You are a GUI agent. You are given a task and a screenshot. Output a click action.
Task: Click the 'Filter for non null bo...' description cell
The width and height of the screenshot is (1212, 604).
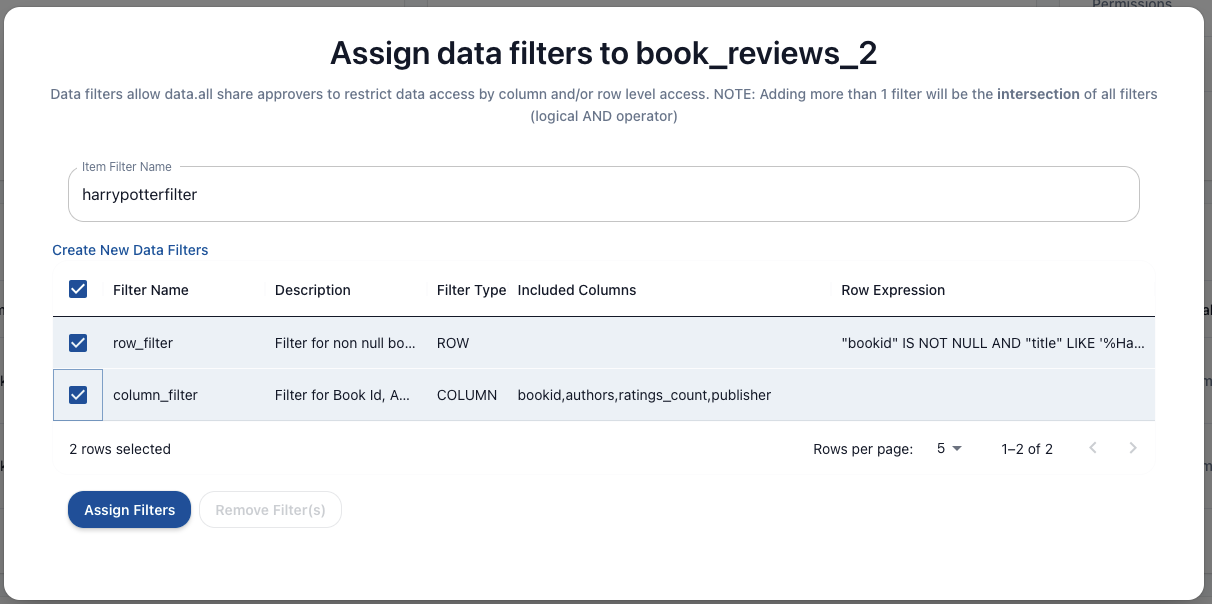click(x=348, y=343)
